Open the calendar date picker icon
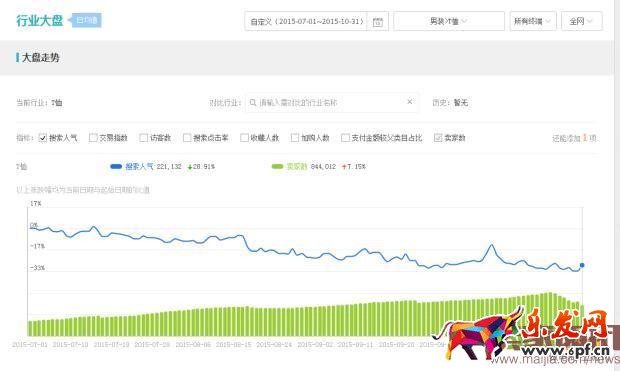The image size is (620, 371). point(378,21)
